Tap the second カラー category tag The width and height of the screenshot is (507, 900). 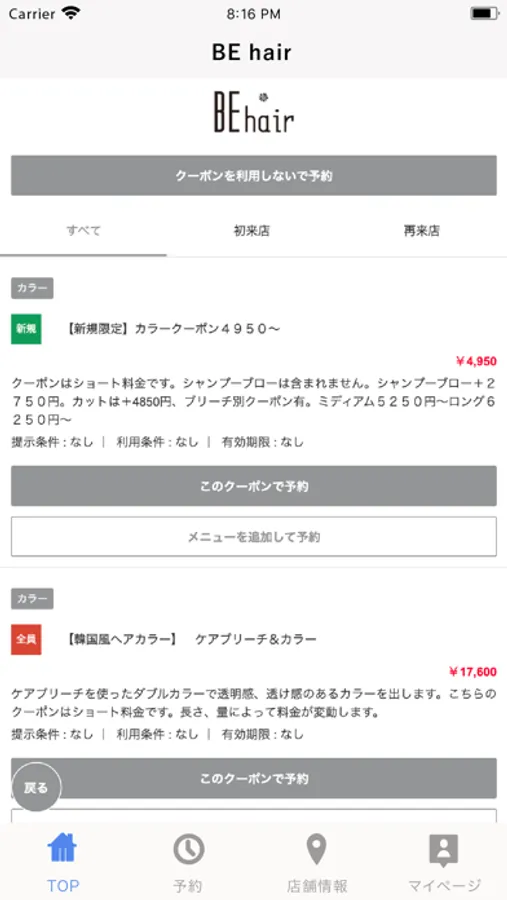(x=32, y=599)
